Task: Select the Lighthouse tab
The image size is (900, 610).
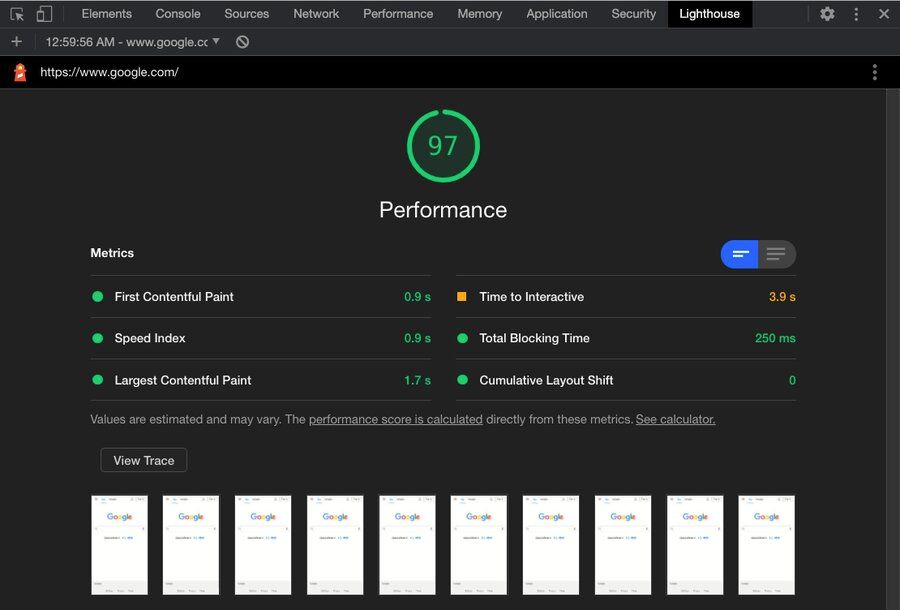Action: click(x=709, y=14)
